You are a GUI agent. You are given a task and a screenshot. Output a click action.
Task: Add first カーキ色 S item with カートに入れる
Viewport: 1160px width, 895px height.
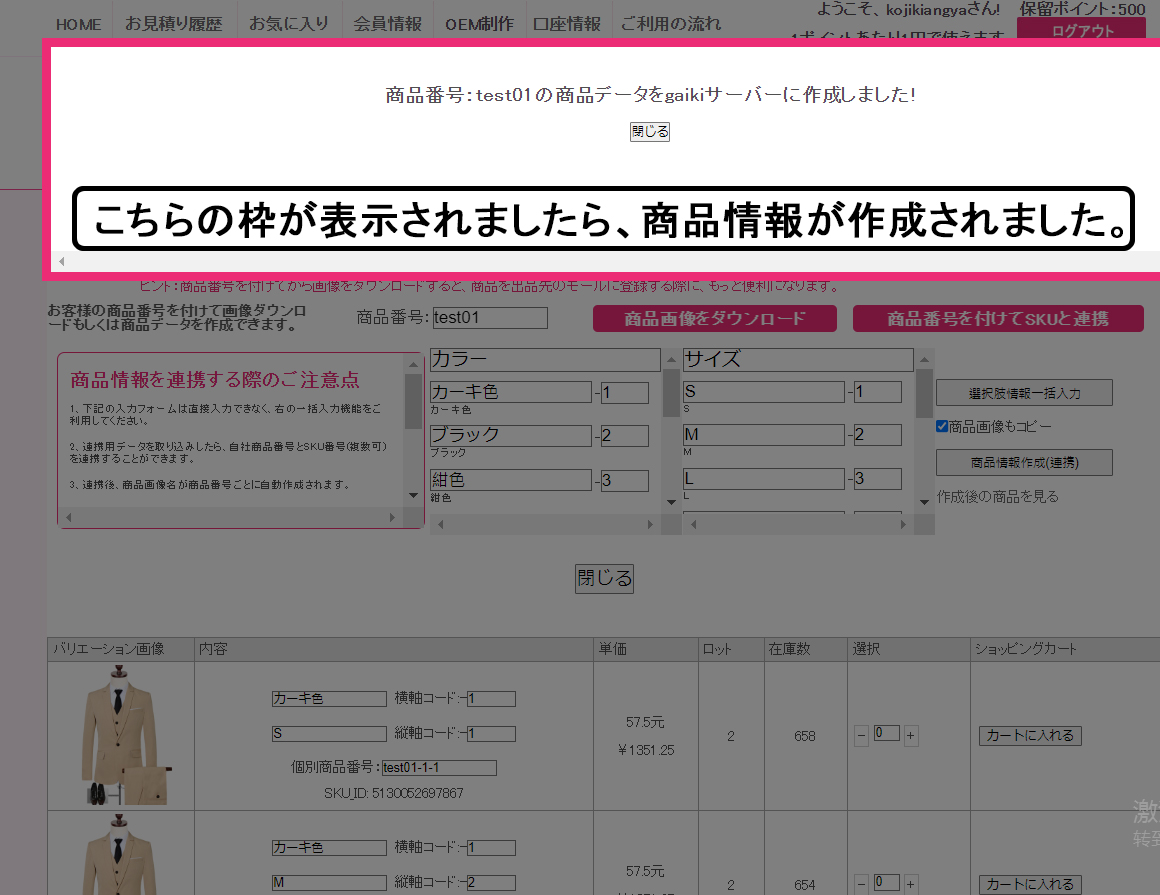[1030, 736]
